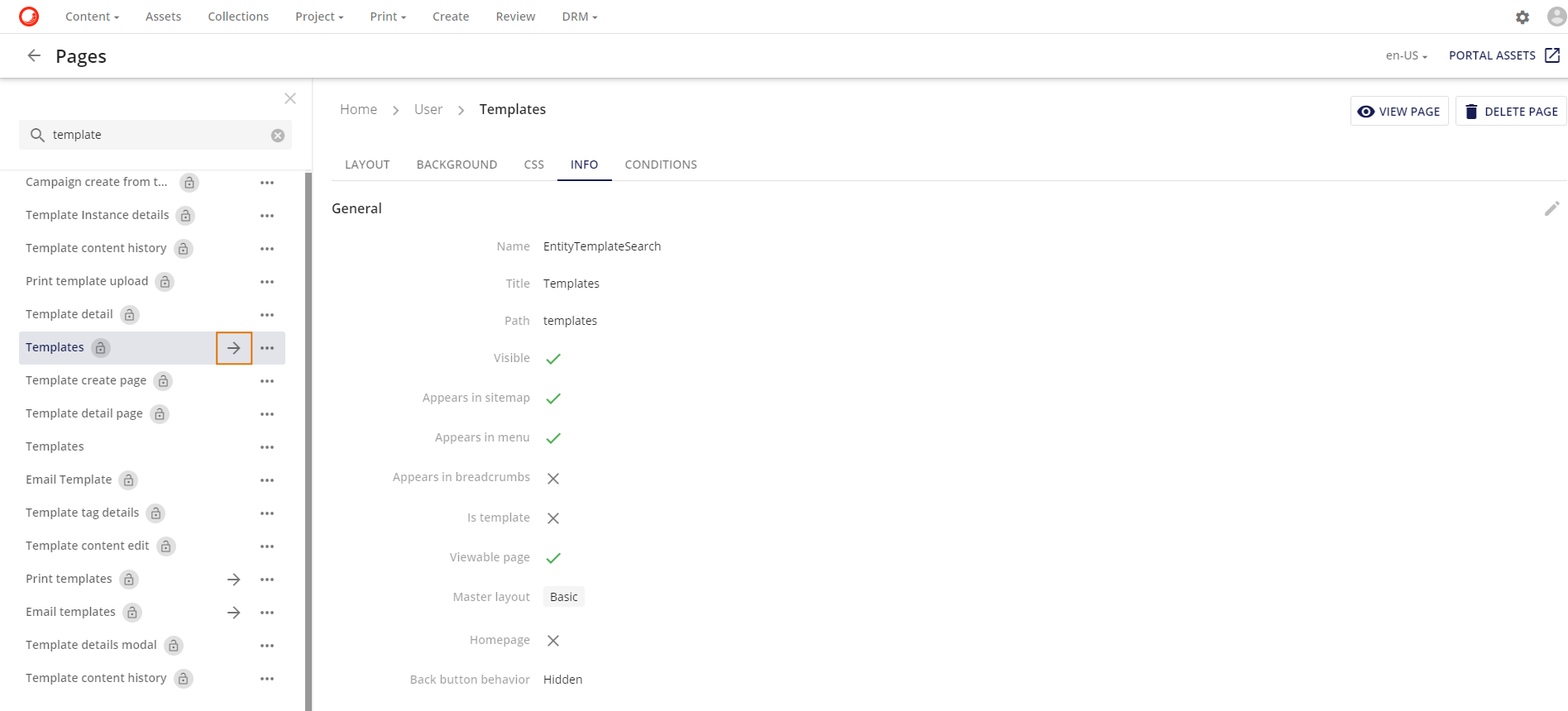Clear the template search field

coord(278,136)
